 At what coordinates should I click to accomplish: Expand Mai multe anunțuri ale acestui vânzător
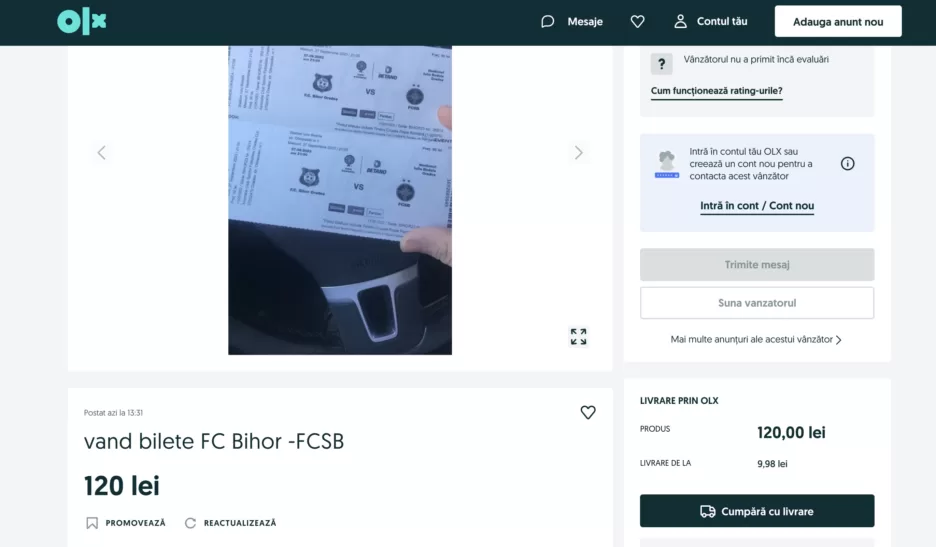(x=756, y=339)
